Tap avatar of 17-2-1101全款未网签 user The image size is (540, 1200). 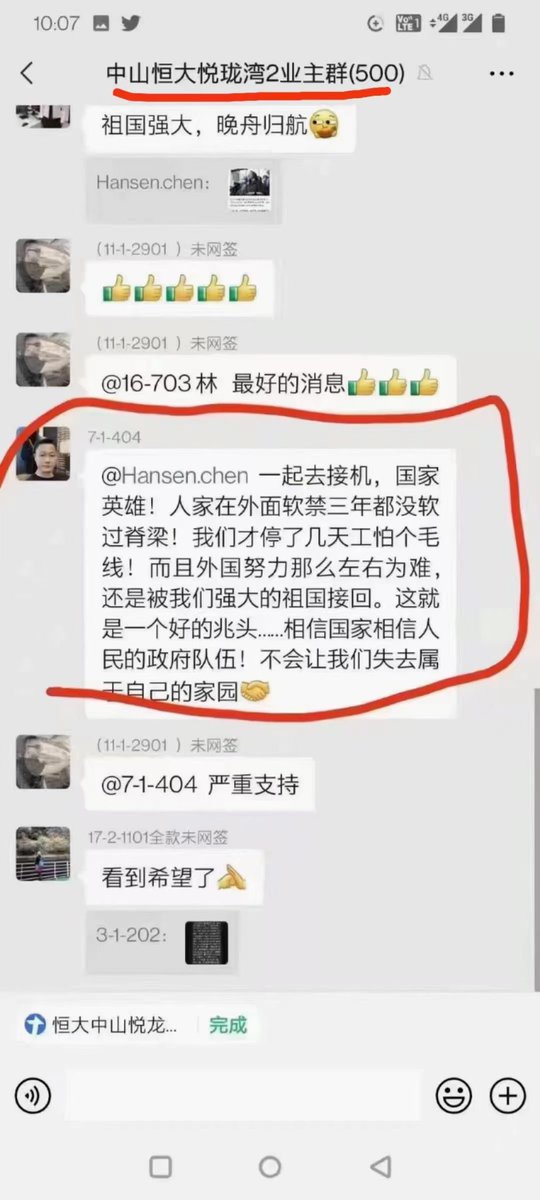coord(43,855)
